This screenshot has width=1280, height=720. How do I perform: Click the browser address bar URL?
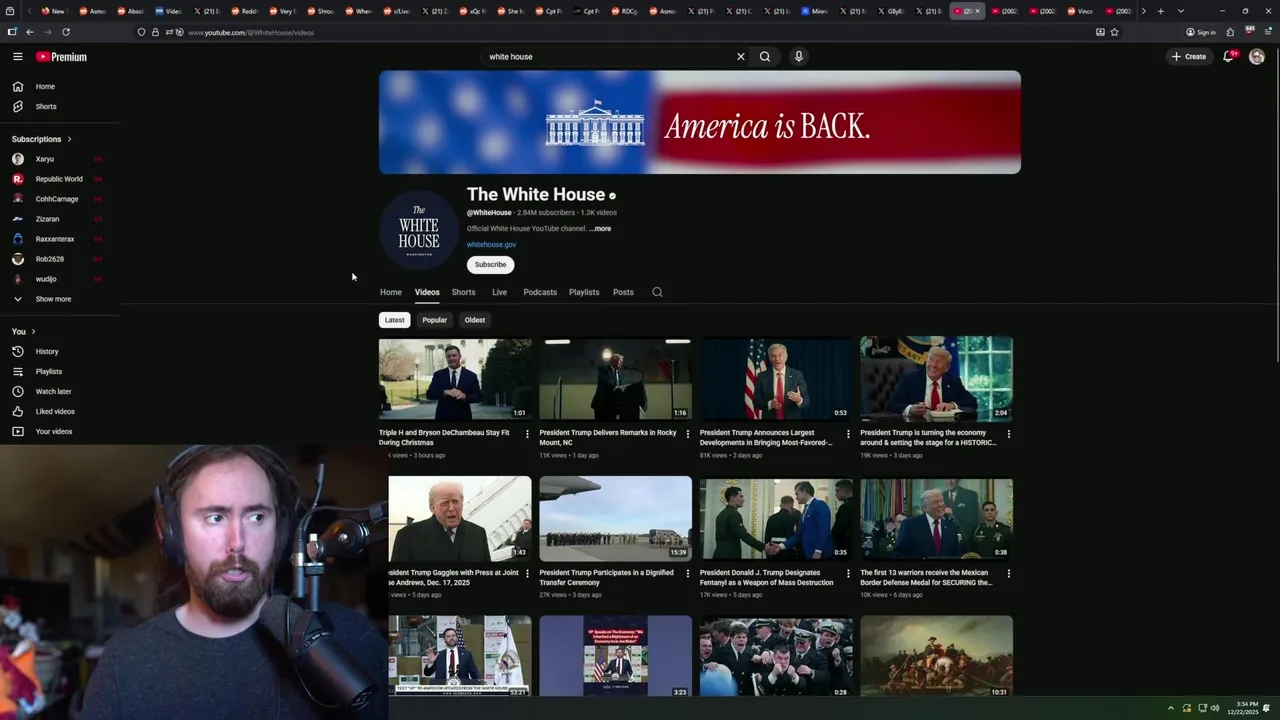pos(251,32)
